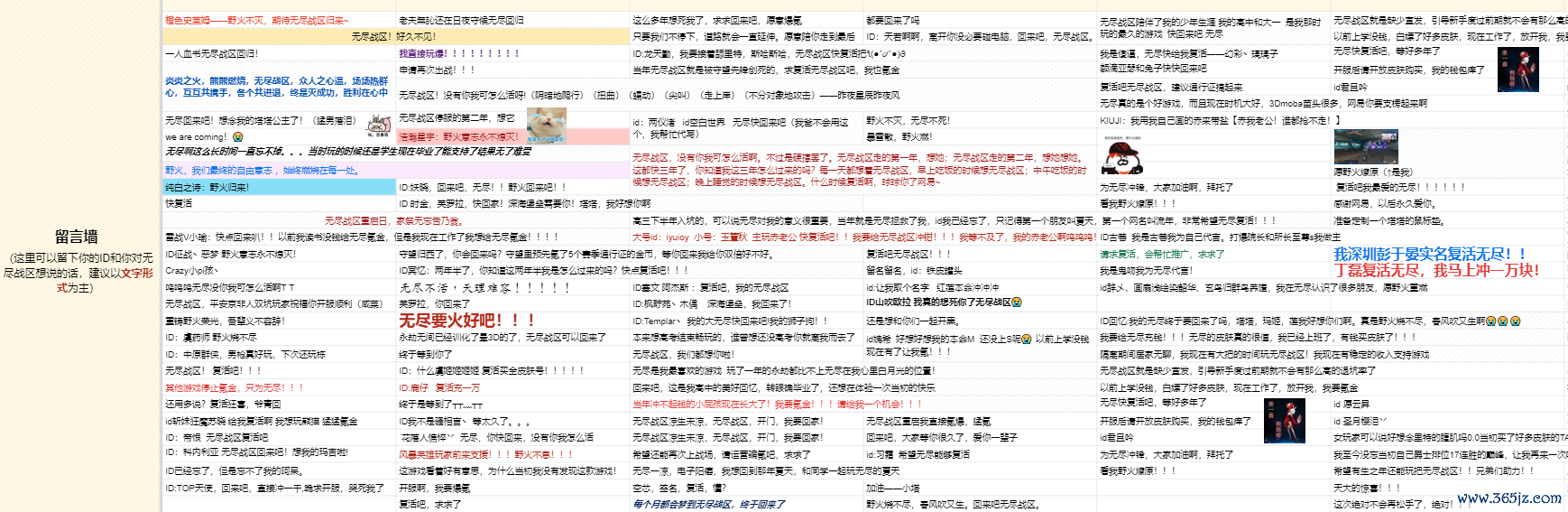1568x512 pixels.
Task: Select the '留言墙' title cell
Action: click(x=77, y=237)
